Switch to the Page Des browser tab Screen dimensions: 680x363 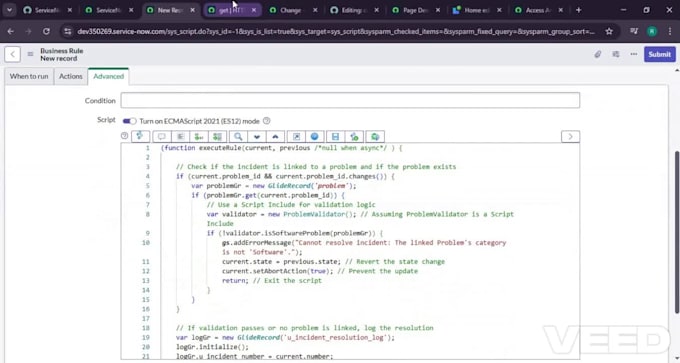tap(416, 10)
